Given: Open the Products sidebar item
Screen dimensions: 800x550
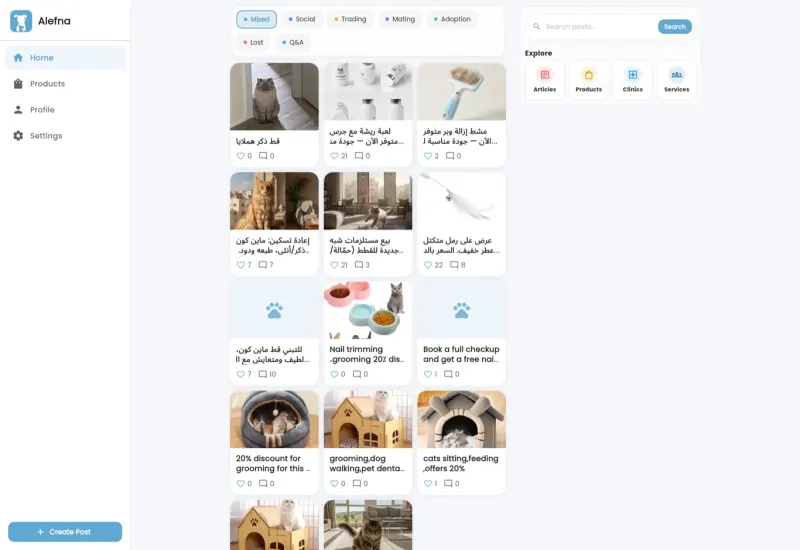Looking at the screenshot, I should click(65, 84).
